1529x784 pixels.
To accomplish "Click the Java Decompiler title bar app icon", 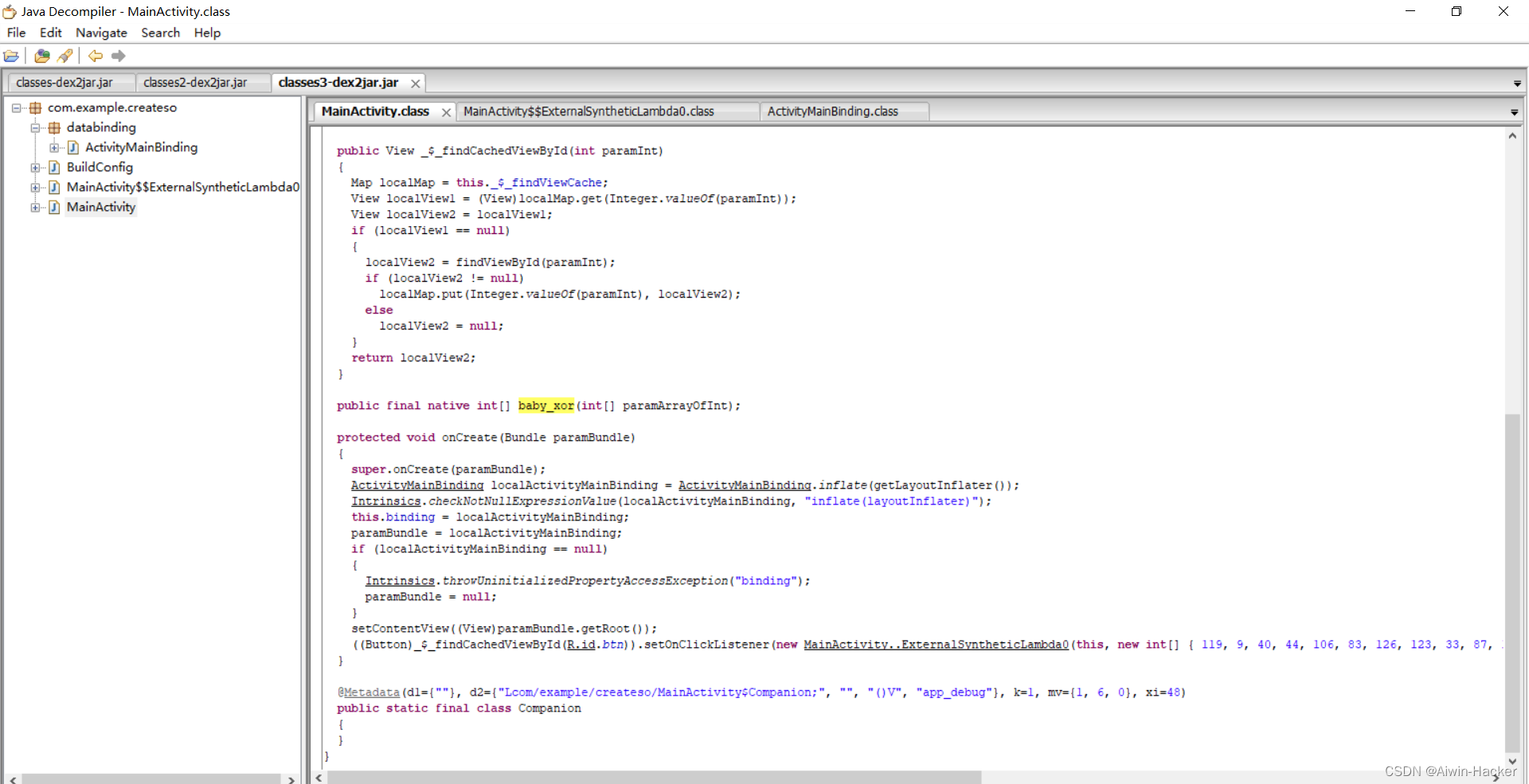I will tap(10, 11).
